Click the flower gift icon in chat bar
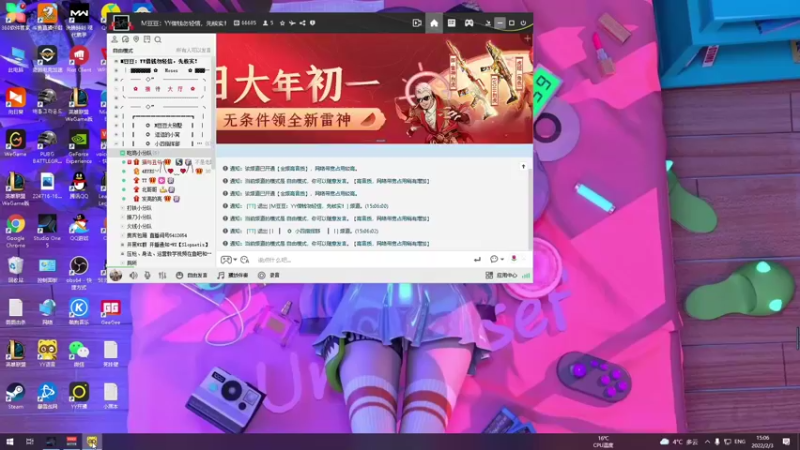800x450 pixels. tap(514, 259)
